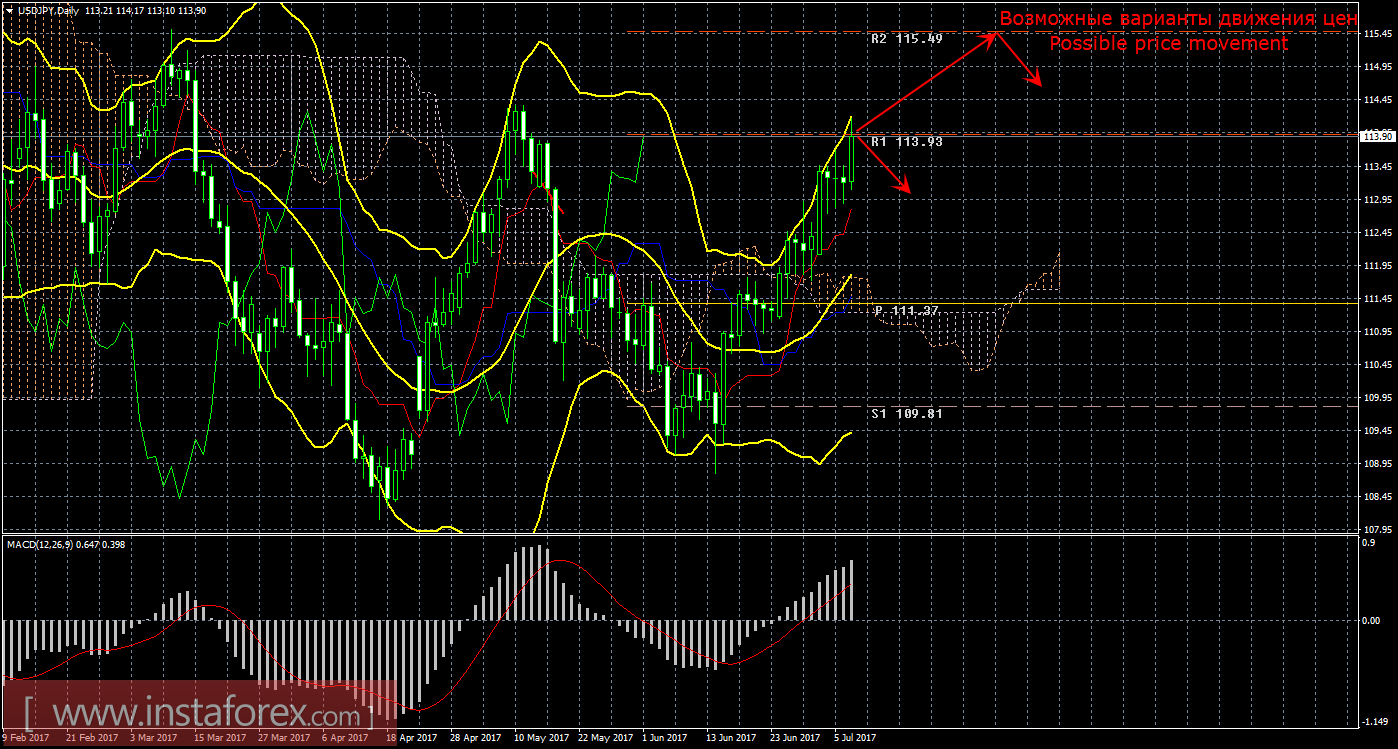Open the USDJPY chart dropdown triangle
1398x749 pixels.
click(x=8, y=9)
